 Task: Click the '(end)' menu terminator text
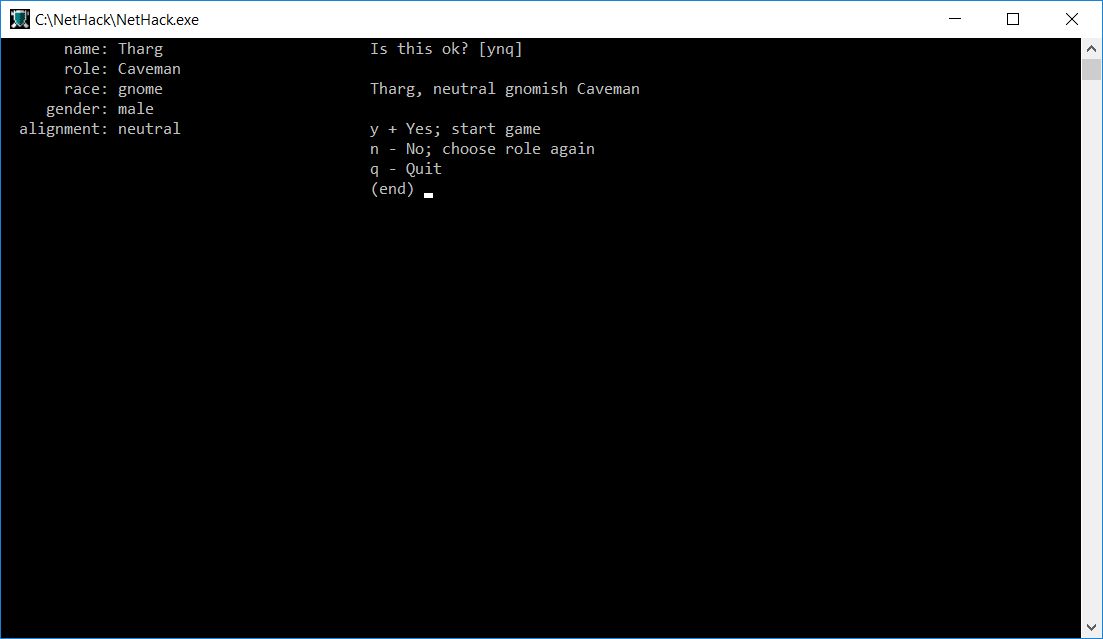pyautogui.click(x=393, y=189)
